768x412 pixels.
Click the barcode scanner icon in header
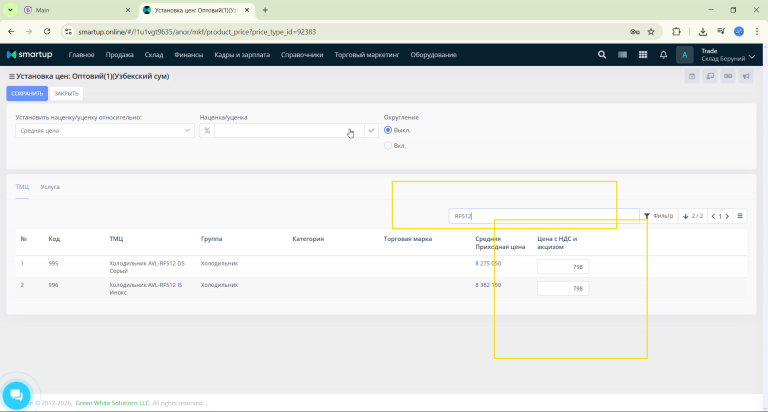[x=622, y=55]
